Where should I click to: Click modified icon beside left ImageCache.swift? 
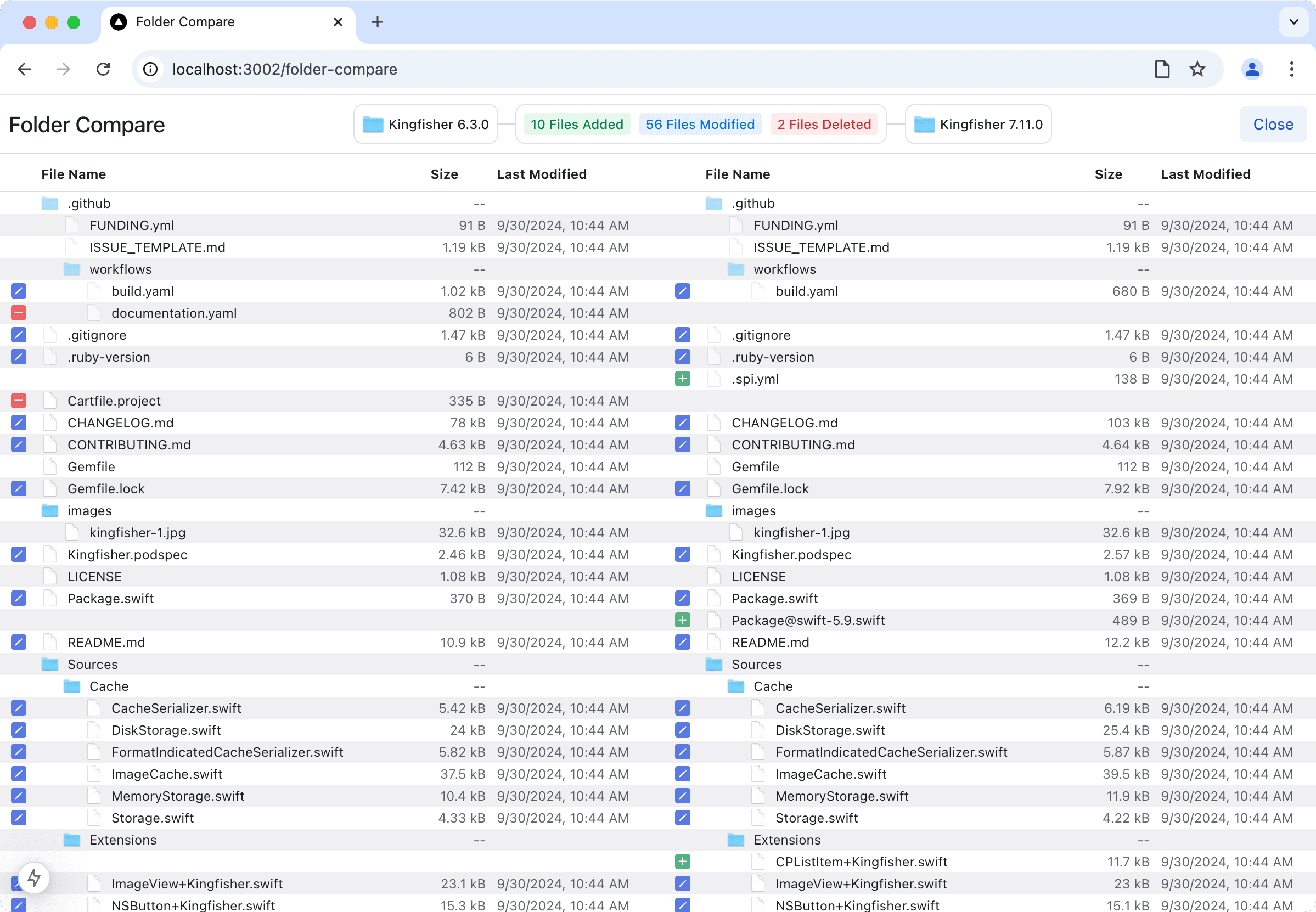point(18,774)
